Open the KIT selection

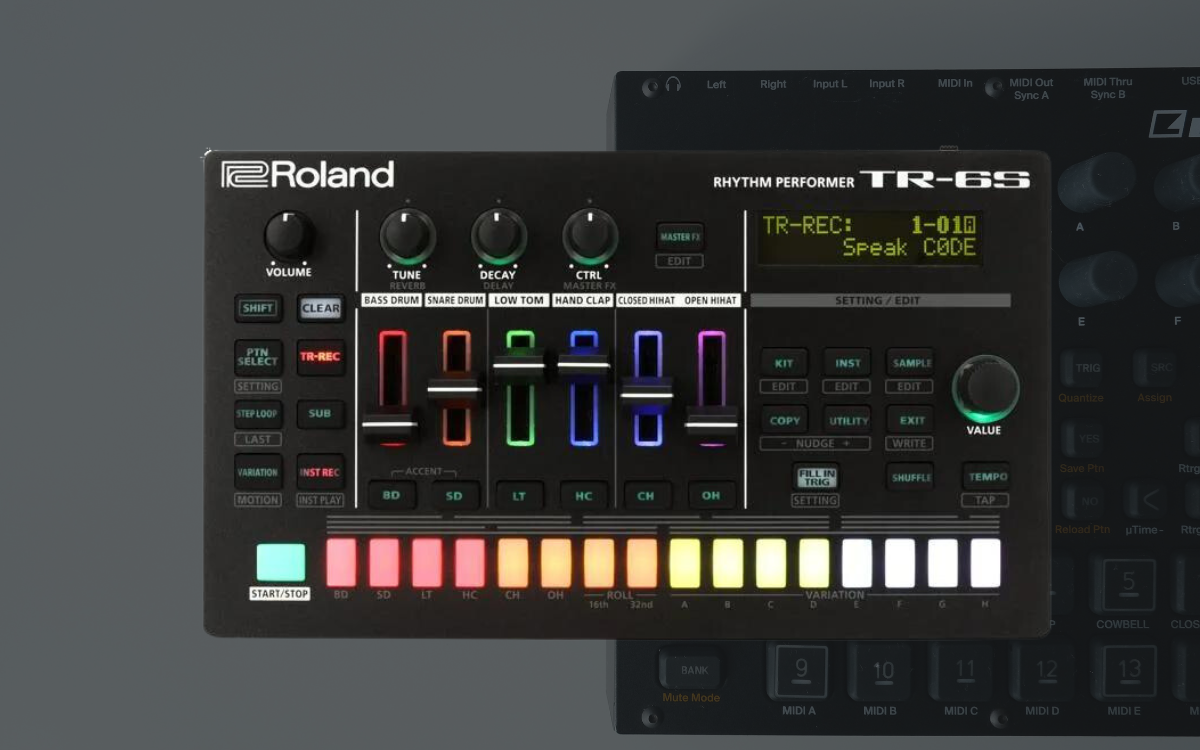(784, 363)
